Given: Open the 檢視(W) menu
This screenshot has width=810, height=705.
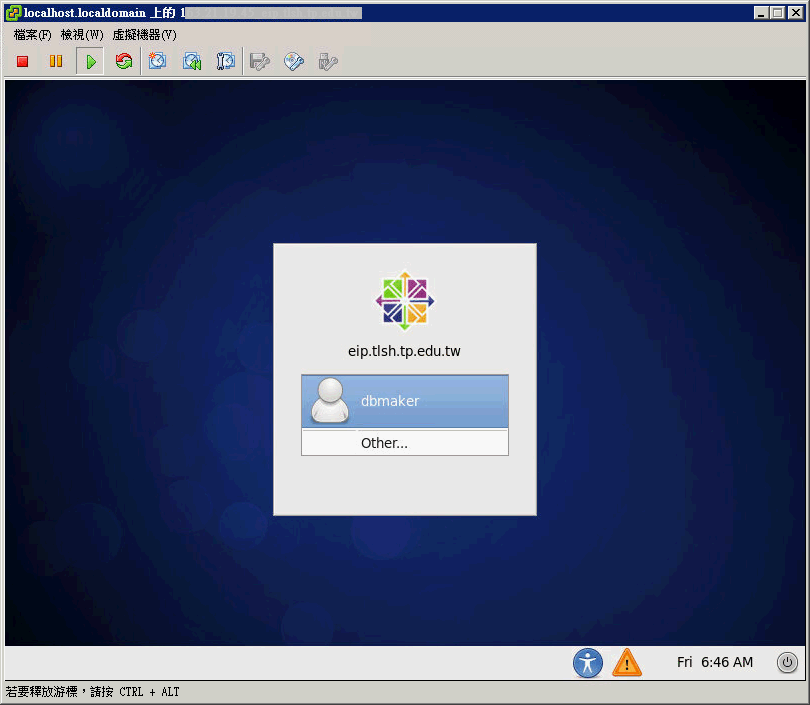Looking at the screenshot, I should pos(82,35).
